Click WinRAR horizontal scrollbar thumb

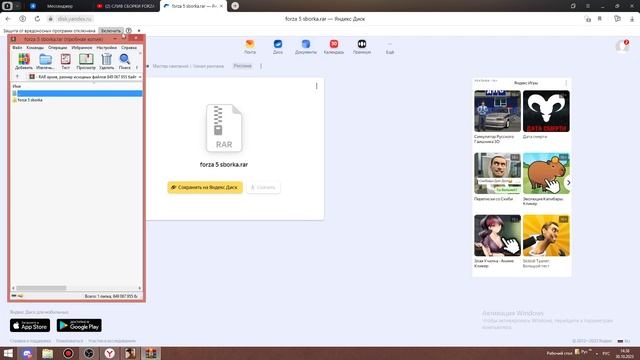point(41,288)
